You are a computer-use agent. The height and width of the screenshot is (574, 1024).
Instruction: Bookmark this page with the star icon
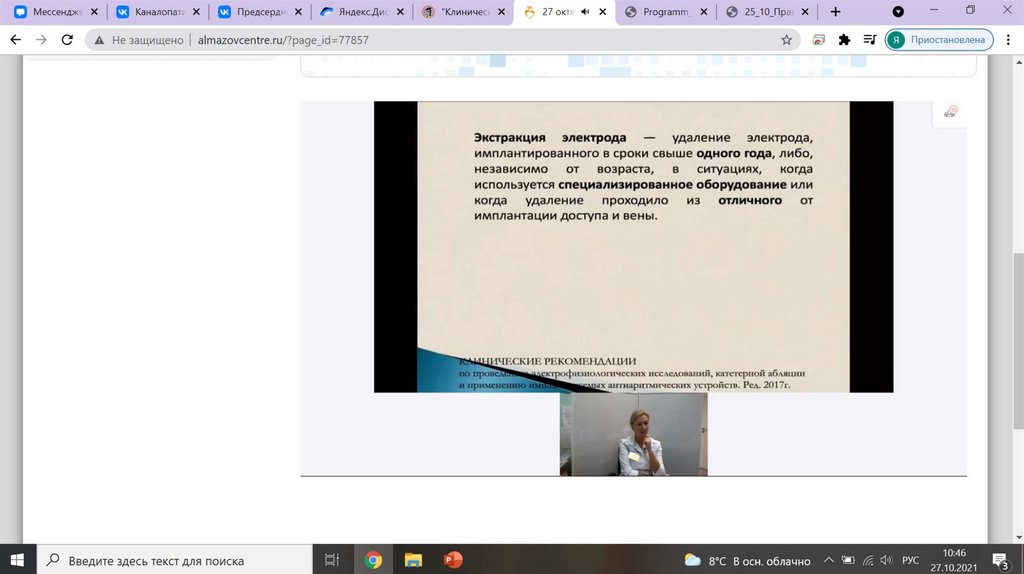click(x=786, y=40)
